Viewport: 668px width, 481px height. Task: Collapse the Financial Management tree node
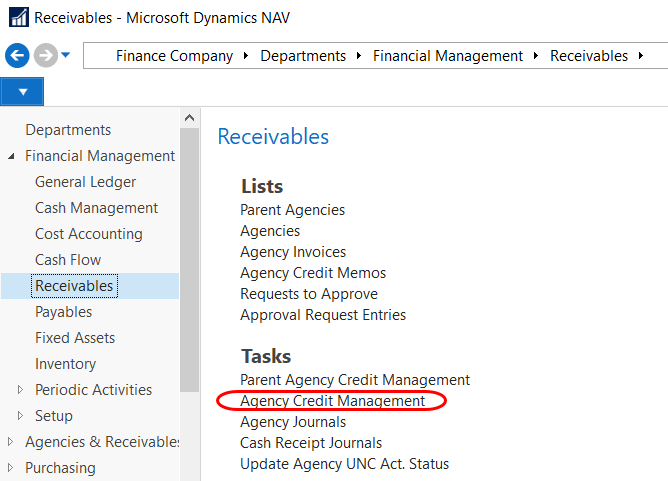pos(11,157)
